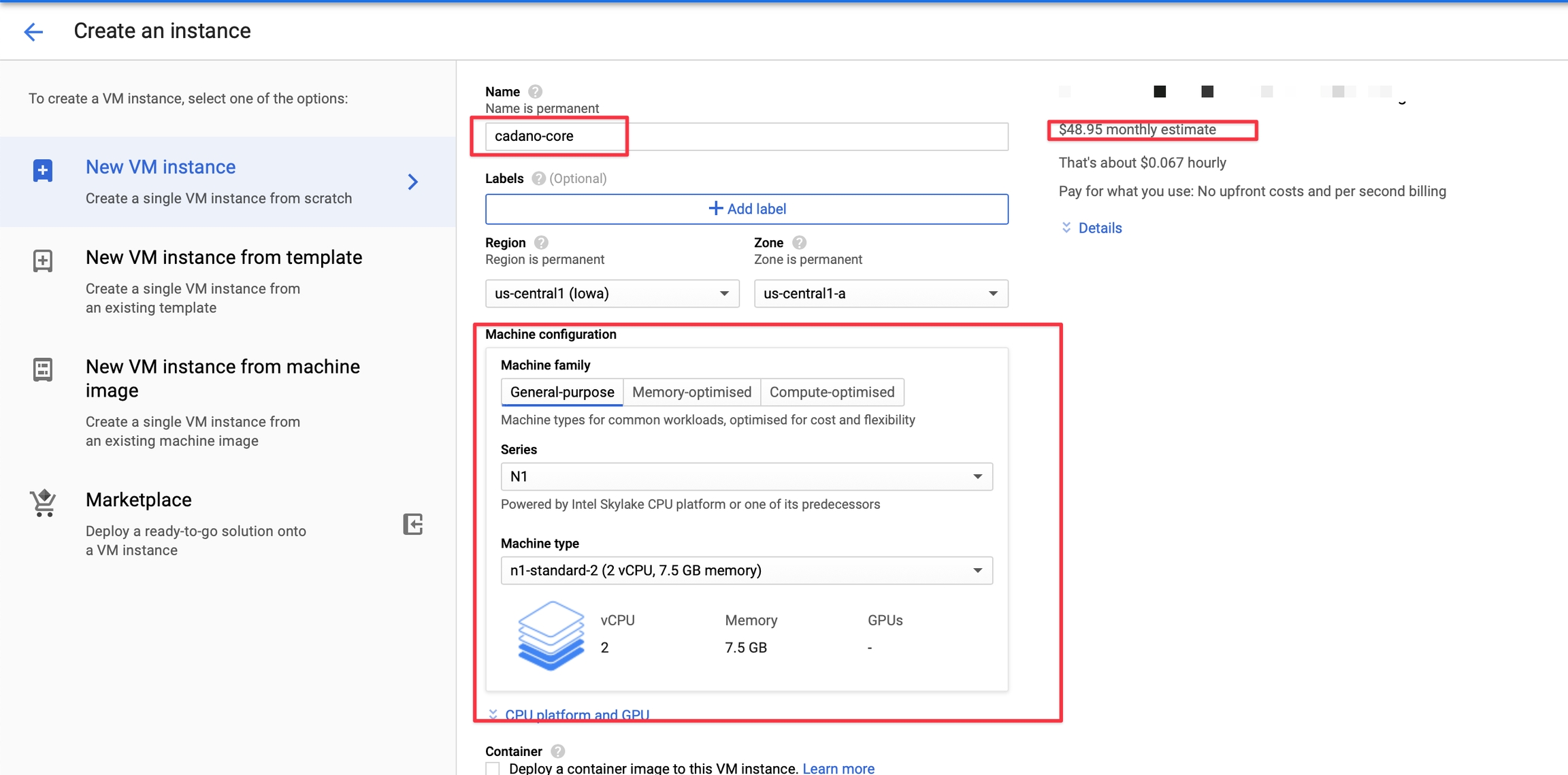This screenshot has height=775, width=1568.
Task: Switch to Compute-optimised machine family tab
Action: [832, 392]
